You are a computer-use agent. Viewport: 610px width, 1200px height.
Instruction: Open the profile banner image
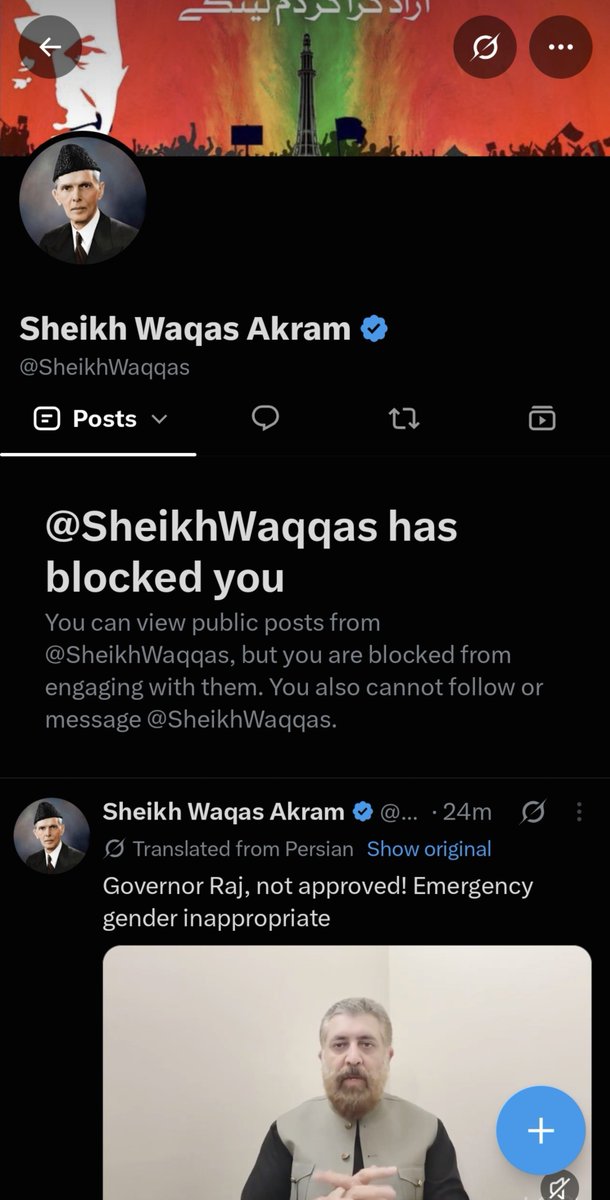[x=305, y=78]
